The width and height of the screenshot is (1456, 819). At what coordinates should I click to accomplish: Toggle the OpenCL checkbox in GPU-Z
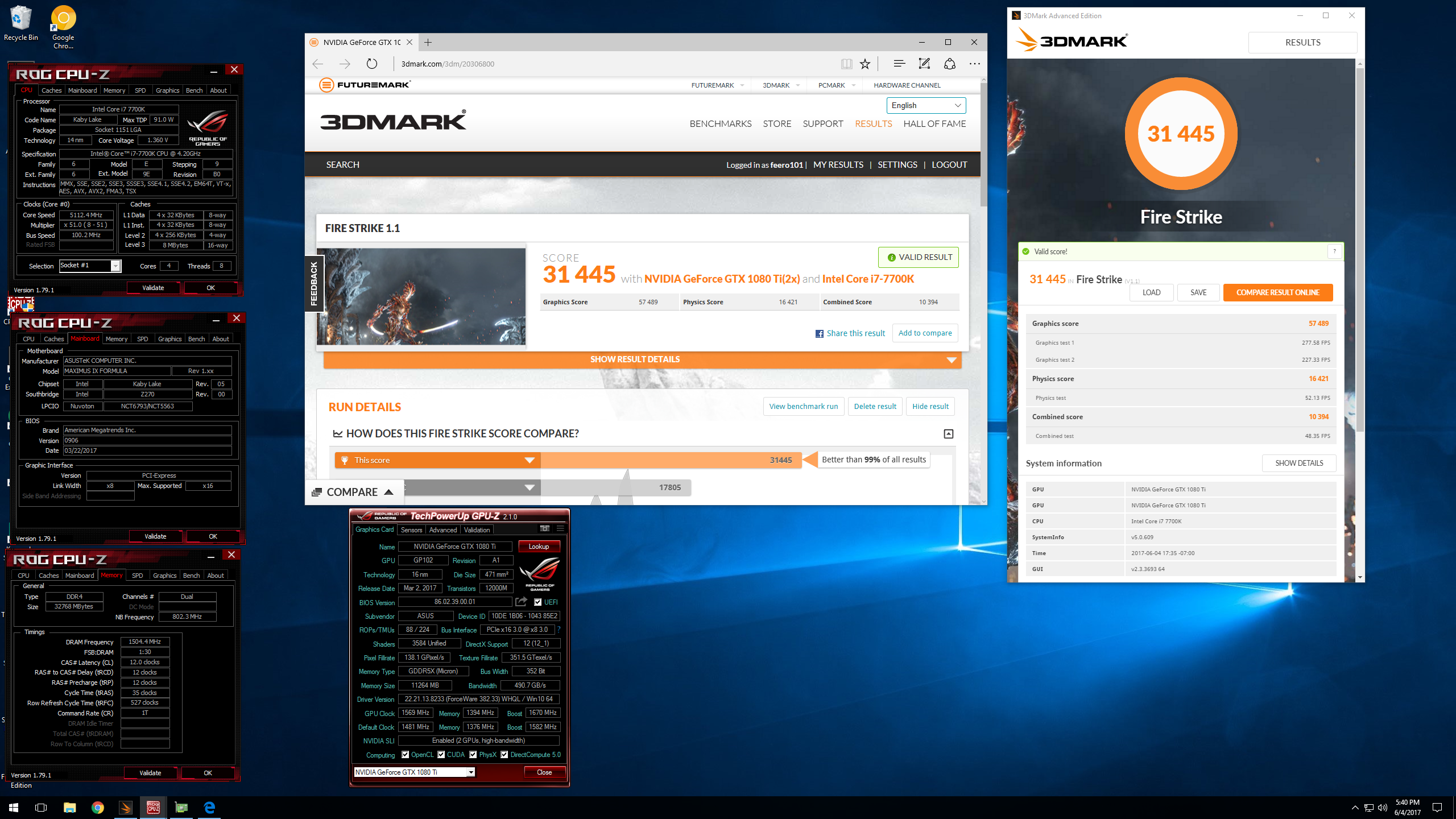(405, 755)
